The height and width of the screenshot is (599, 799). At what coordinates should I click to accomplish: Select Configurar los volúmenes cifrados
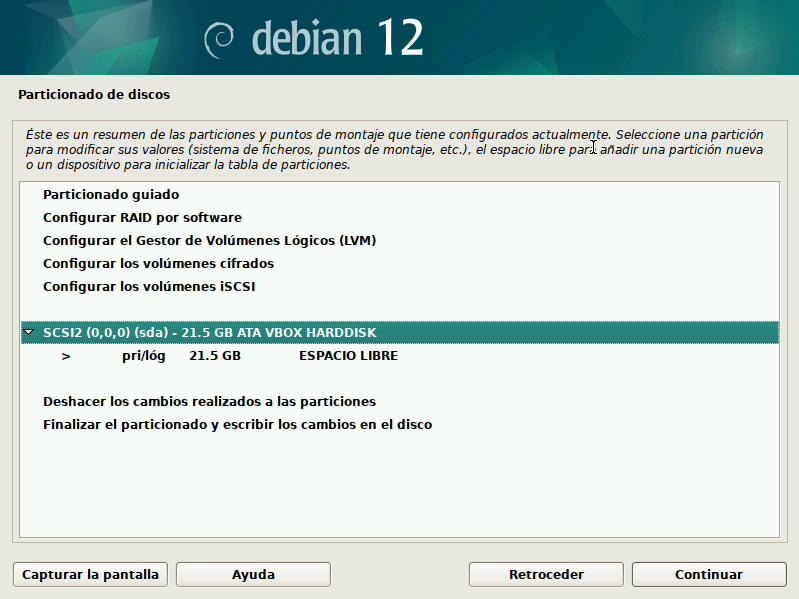coord(158,263)
